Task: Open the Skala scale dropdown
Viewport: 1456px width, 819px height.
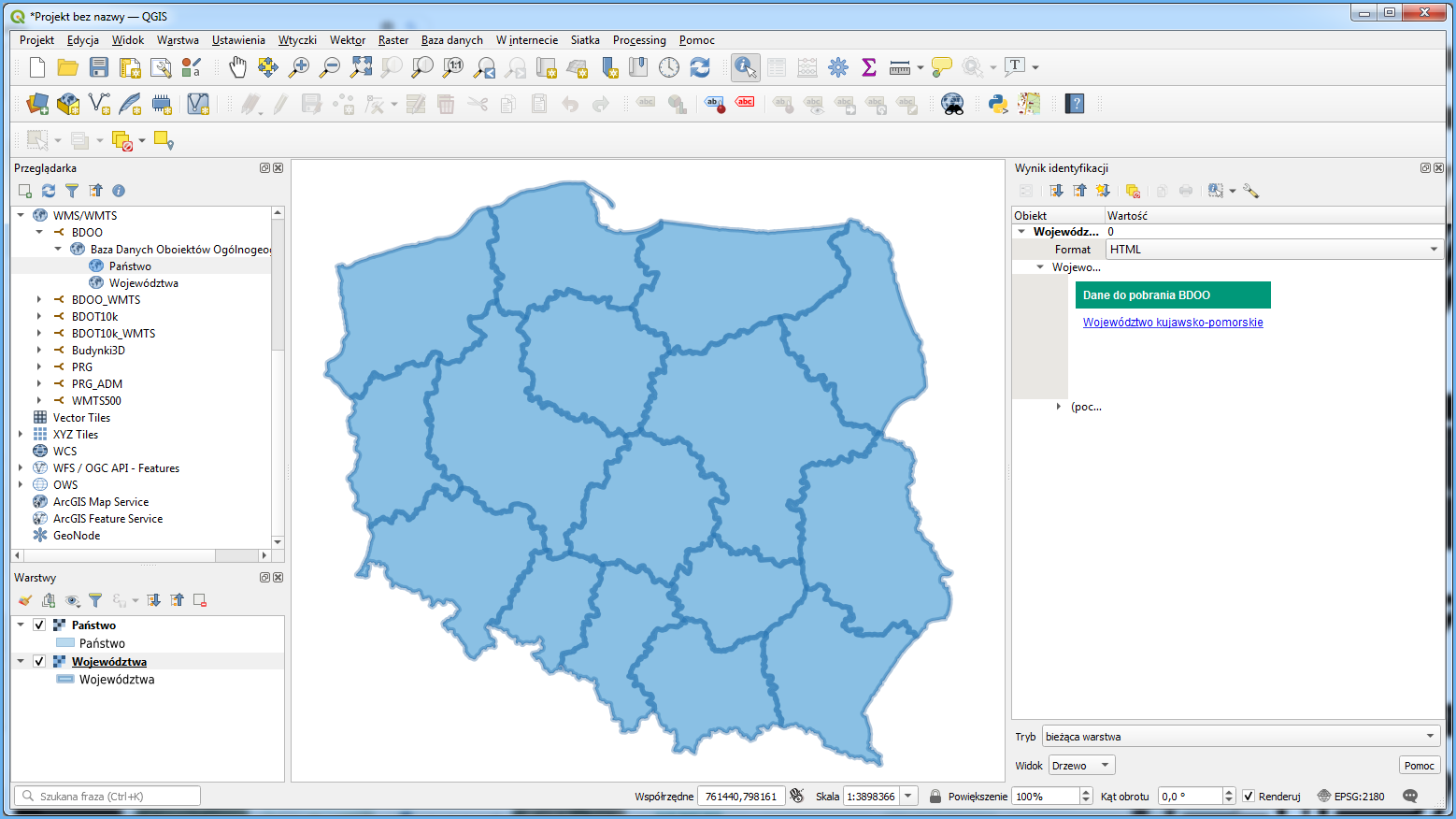Action: (908, 796)
